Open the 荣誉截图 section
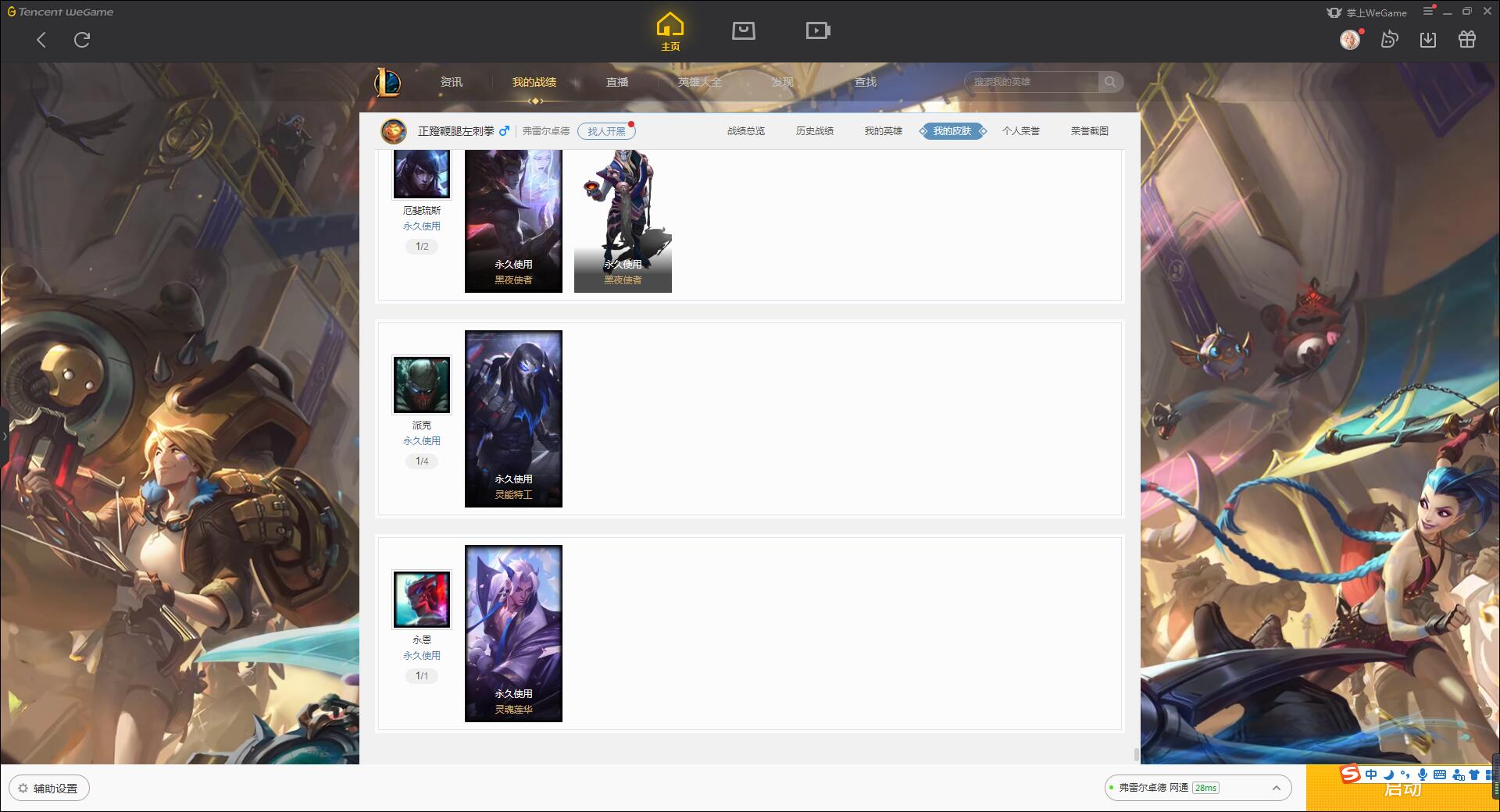 (1090, 131)
